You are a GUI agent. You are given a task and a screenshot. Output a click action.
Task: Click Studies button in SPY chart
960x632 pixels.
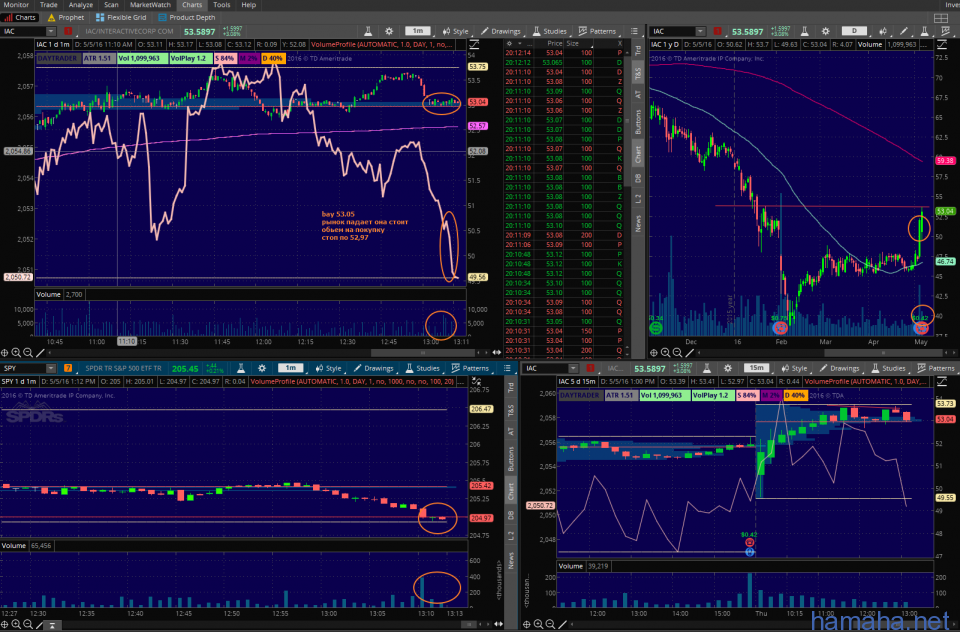point(422,368)
